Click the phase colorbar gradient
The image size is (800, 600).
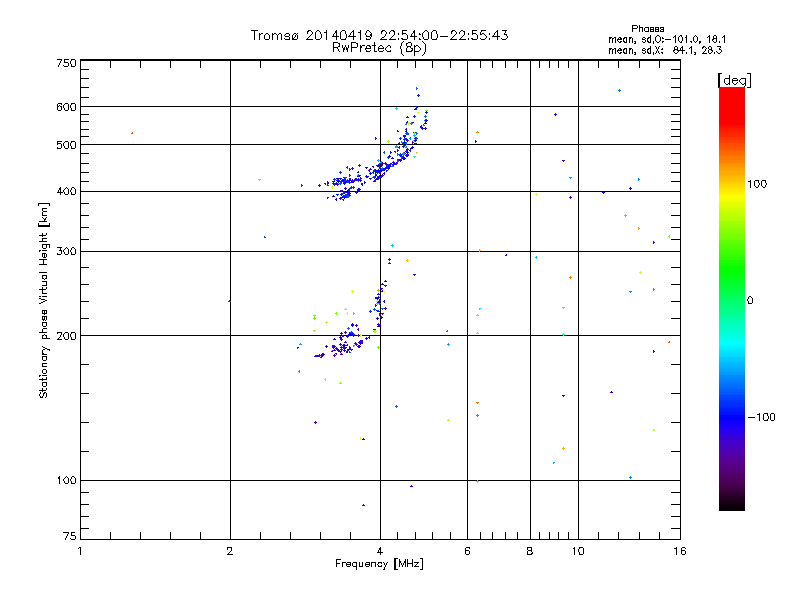click(732, 298)
